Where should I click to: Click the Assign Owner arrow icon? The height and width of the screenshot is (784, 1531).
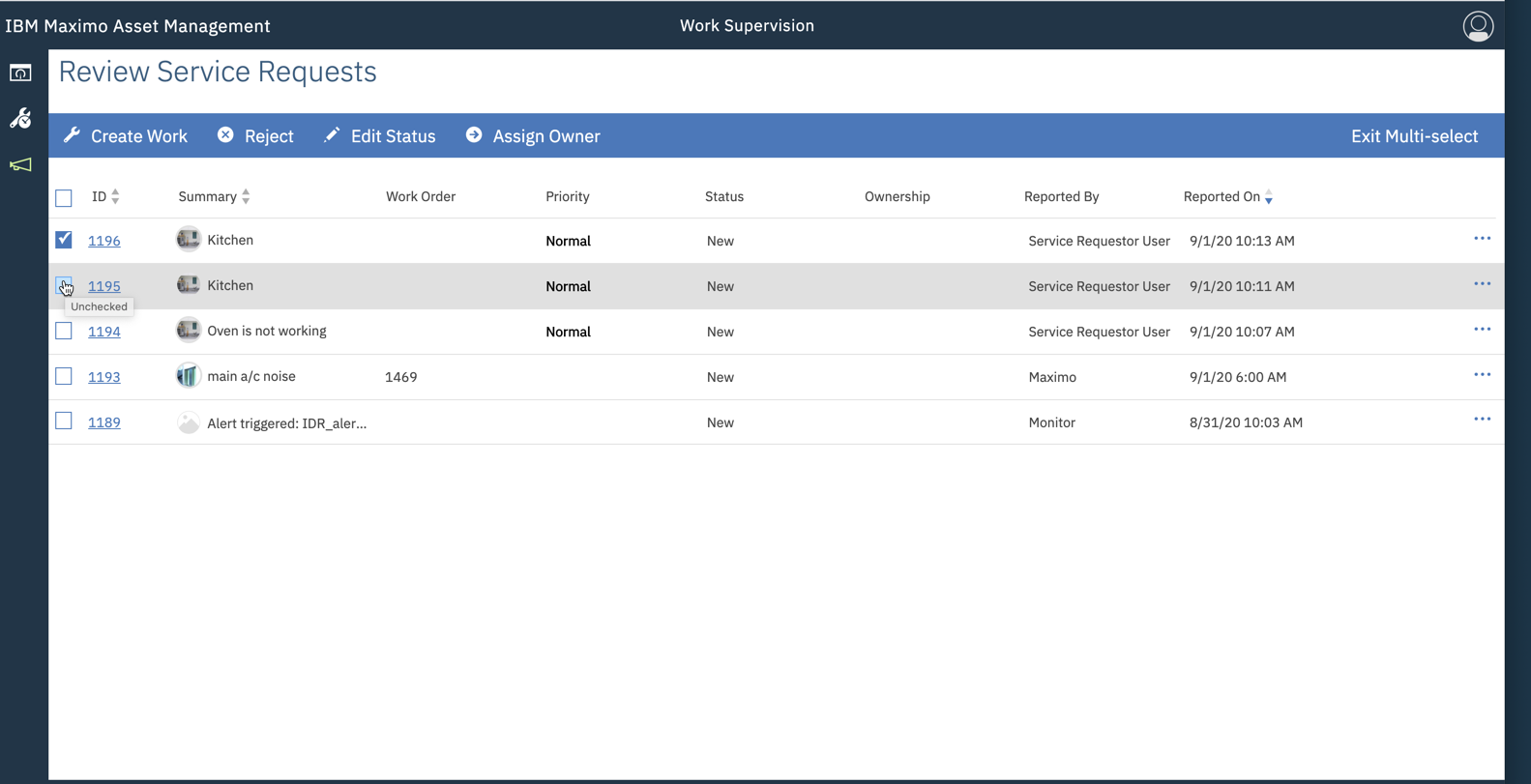pos(474,135)
